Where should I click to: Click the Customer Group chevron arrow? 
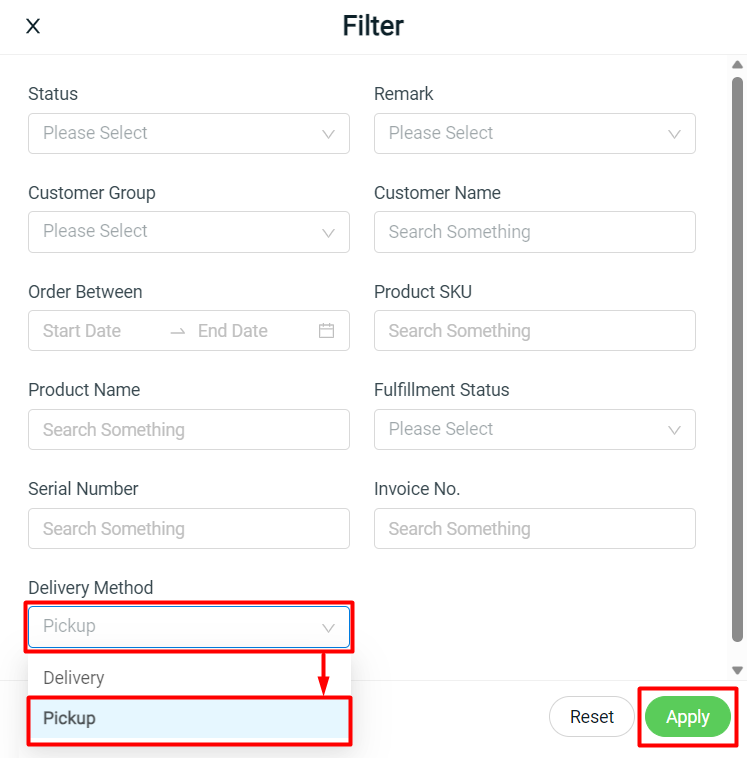tap(329, 233)
